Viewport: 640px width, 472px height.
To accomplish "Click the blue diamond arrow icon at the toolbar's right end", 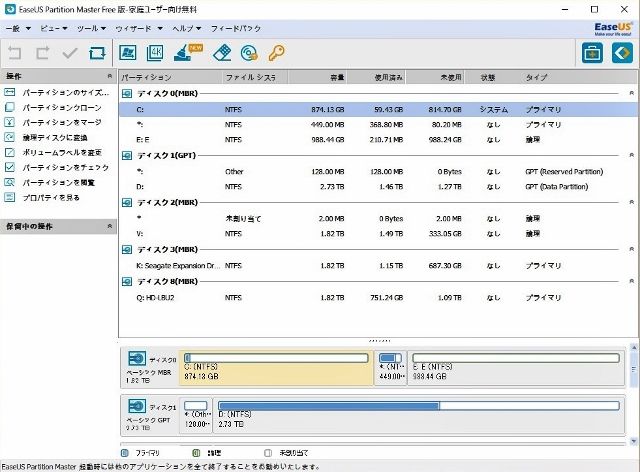I will coord(622,53).
